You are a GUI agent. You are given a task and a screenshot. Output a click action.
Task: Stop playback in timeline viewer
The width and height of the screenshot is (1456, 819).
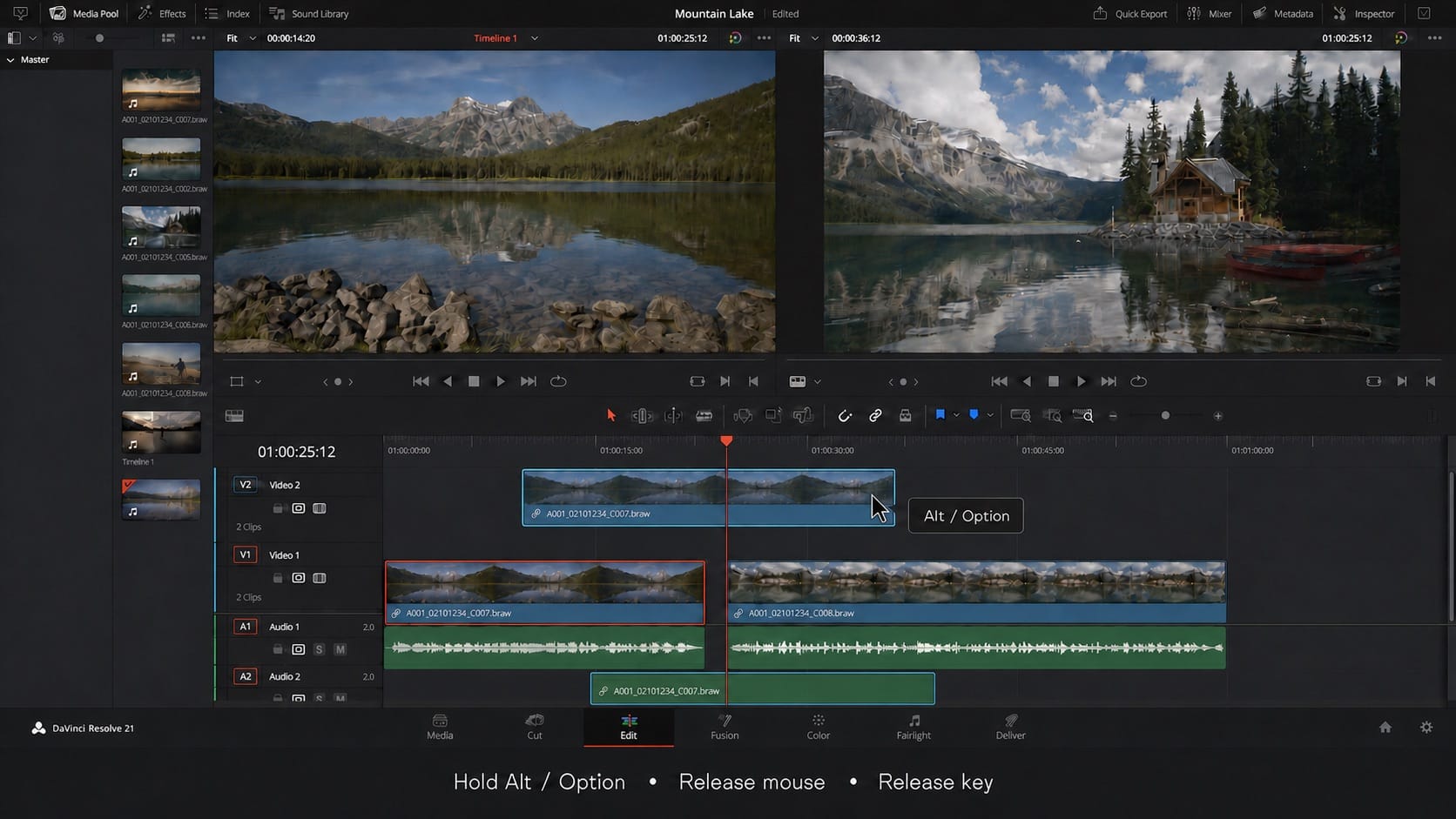(x=1054, y=381)
